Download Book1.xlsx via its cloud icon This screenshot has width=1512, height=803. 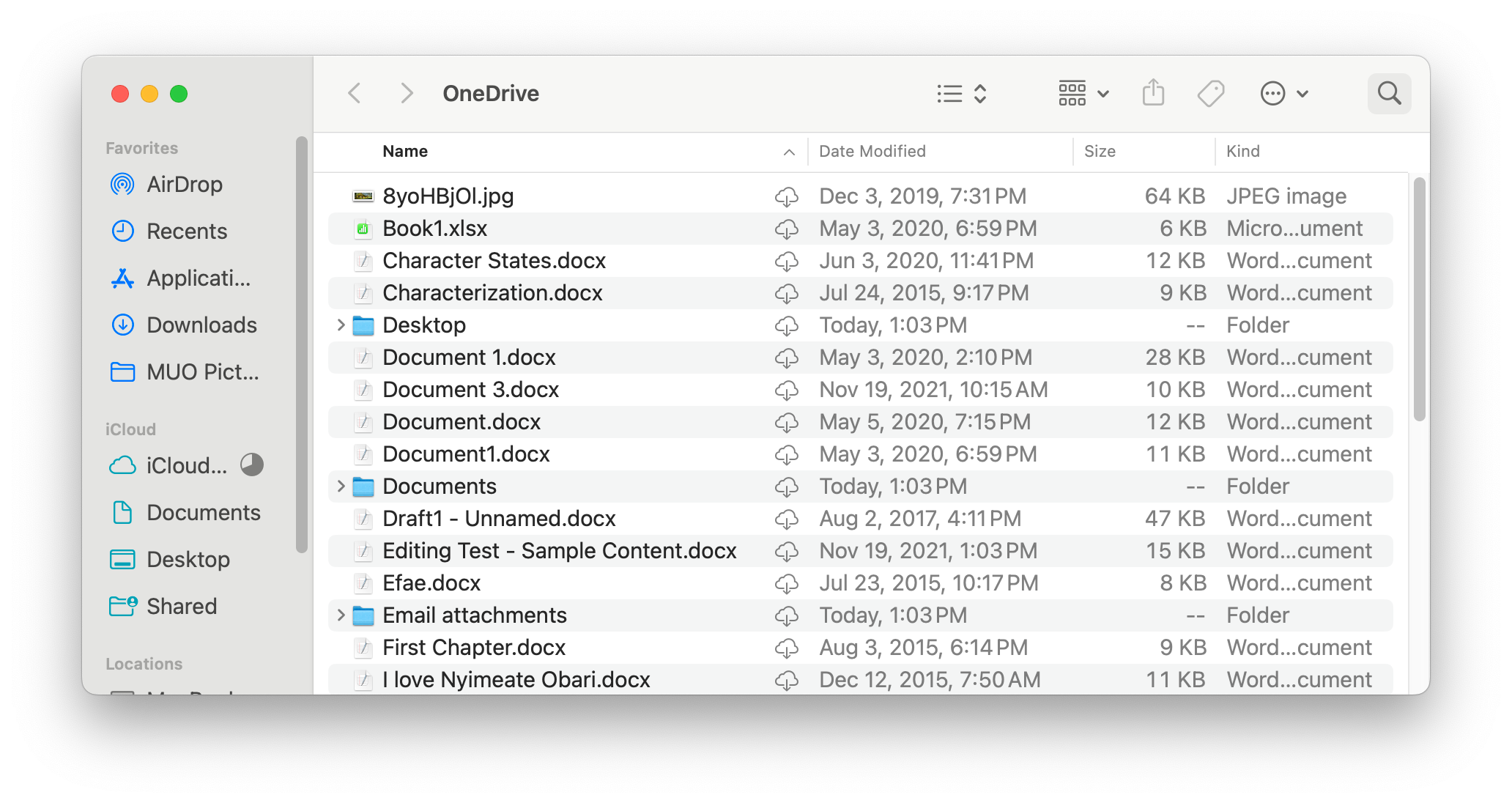tap(787, 229)
